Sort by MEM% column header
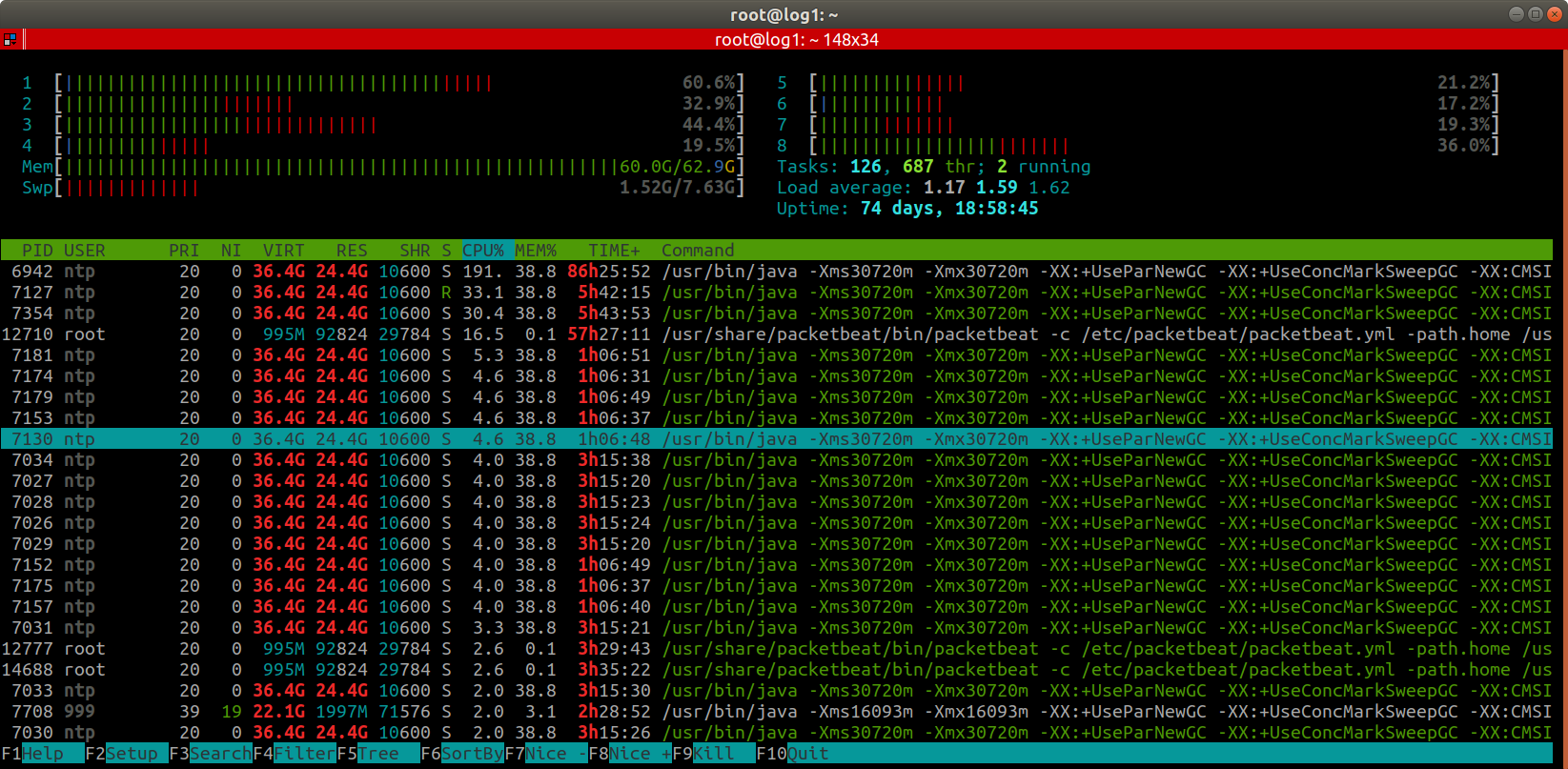1568x769 pixels. (536, 251)
